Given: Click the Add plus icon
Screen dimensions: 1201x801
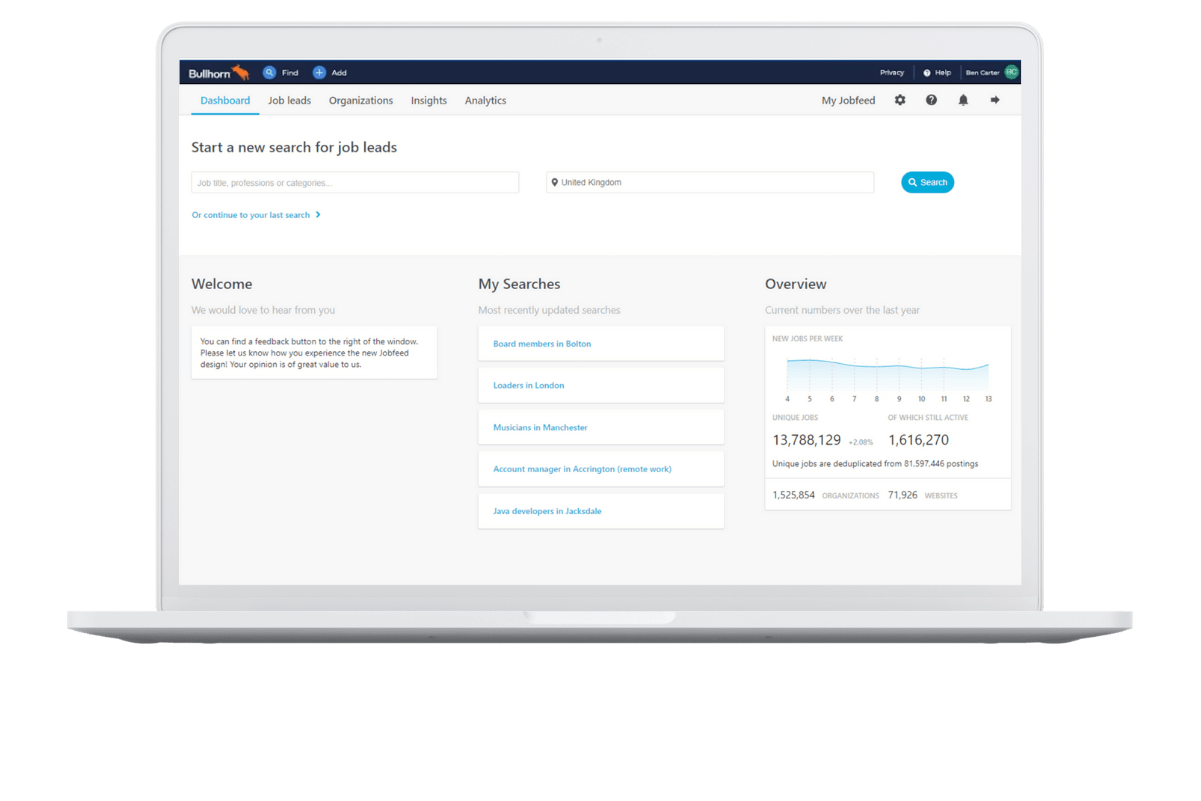Looking at the screenshot, I should [x=319, y=73].
